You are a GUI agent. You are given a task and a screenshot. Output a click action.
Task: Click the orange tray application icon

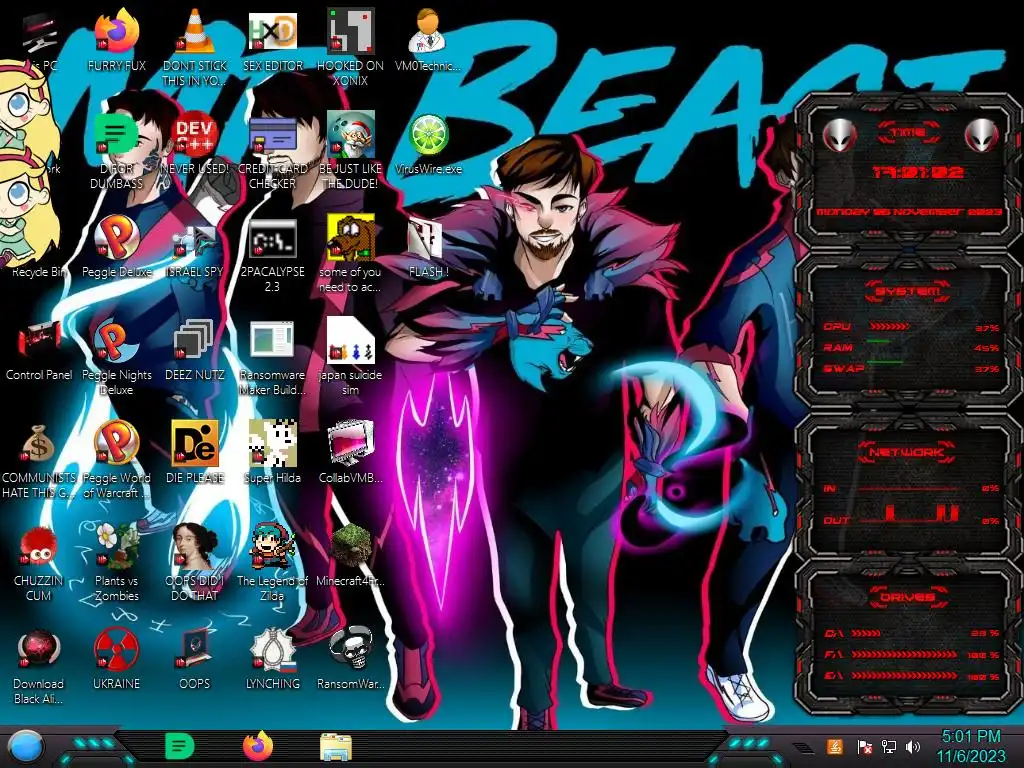pyautogui.click(x=835, y=746)
